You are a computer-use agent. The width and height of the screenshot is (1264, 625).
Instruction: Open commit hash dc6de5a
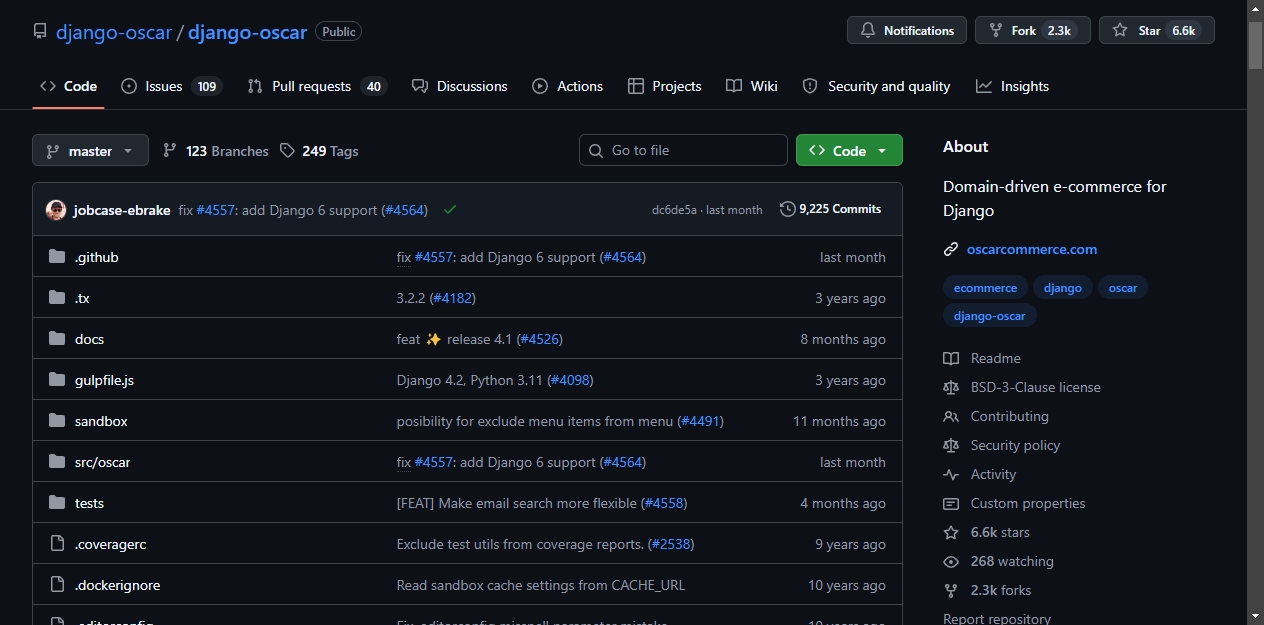[x=674, y=210]
